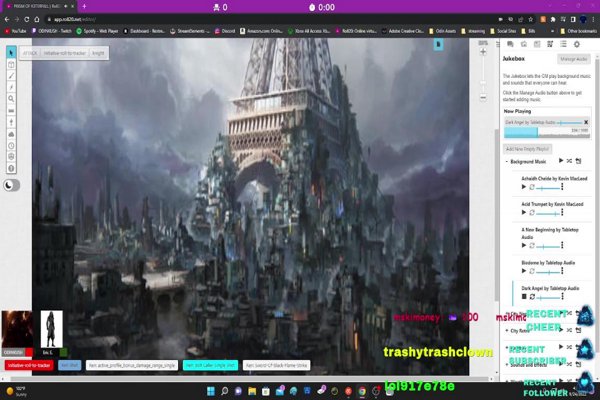This screenshot has height=400, width=600.
Task: Toggle loop for Biodome track
Action: point(532,271)
